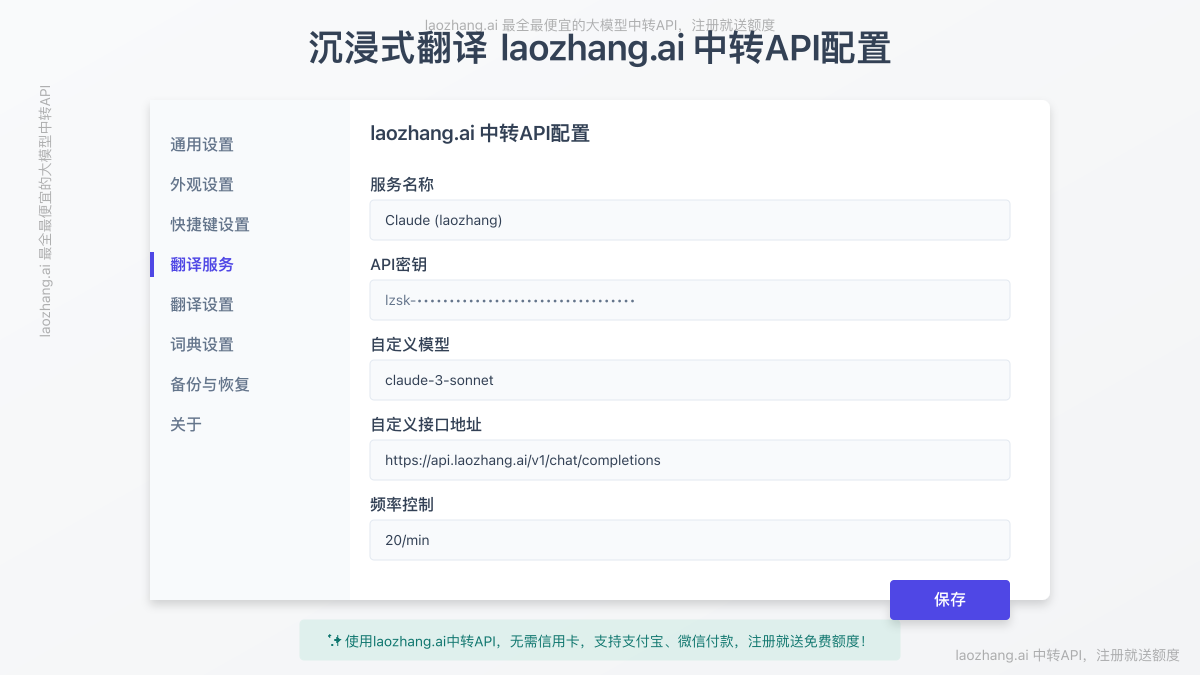Open 词典设置 in the sidebar
The height and width of the screenshot is (675, 1200).
click(x=202, y=344)
